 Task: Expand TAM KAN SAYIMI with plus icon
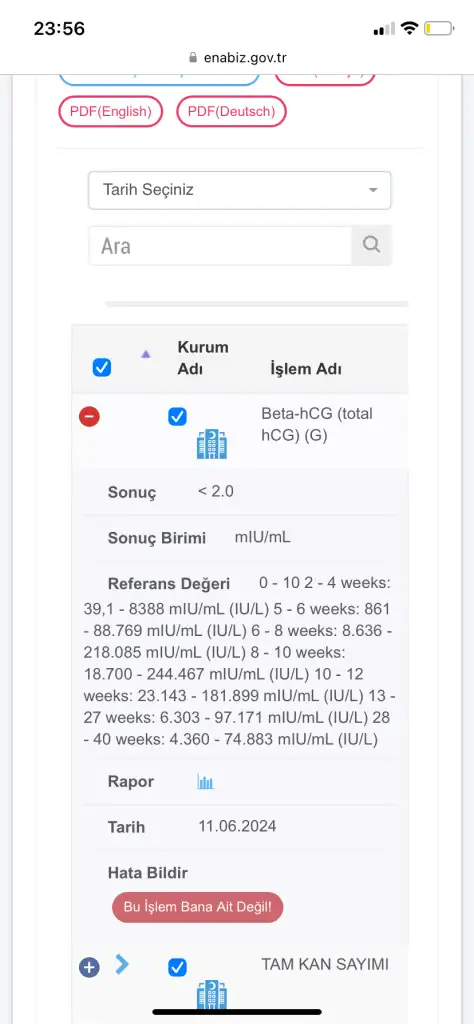(x=89, y=967)
